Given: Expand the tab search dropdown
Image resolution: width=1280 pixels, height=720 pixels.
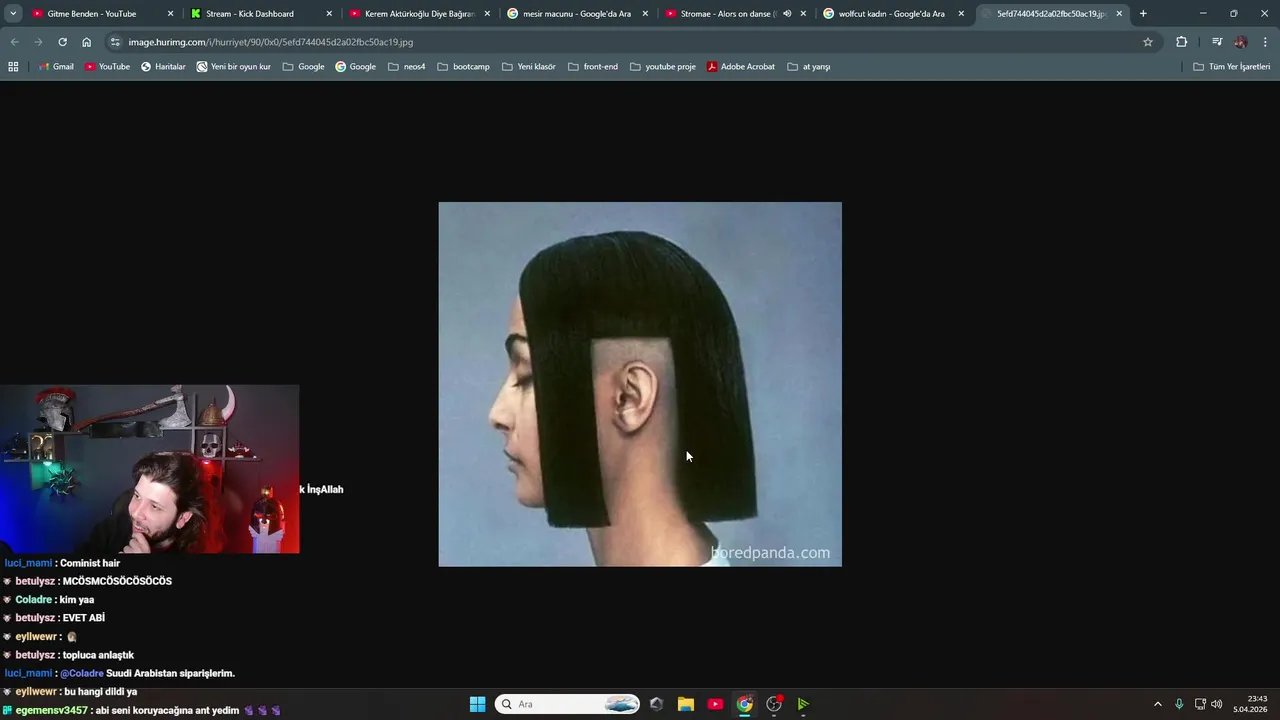Looking at the screenshot, I should click(13, 14).
